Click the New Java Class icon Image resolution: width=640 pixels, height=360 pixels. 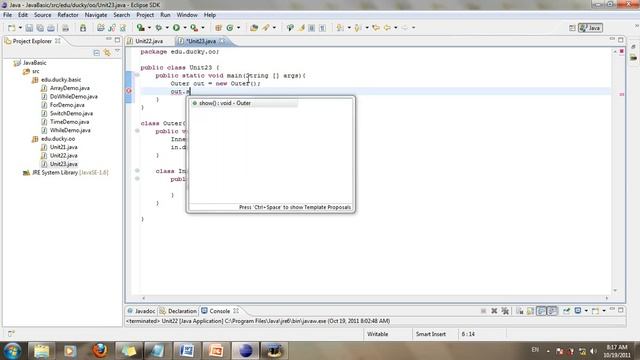point(230,28)
